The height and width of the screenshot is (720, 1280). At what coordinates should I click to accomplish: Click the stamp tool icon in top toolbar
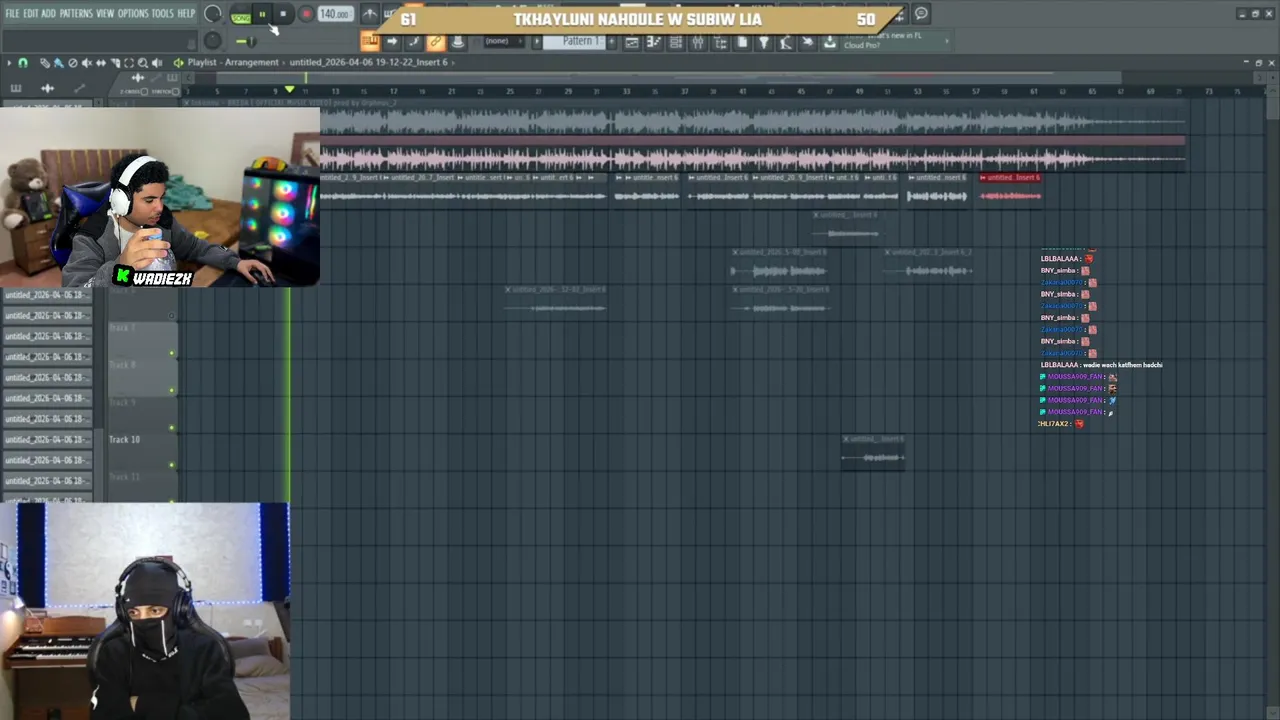point(457,41)
